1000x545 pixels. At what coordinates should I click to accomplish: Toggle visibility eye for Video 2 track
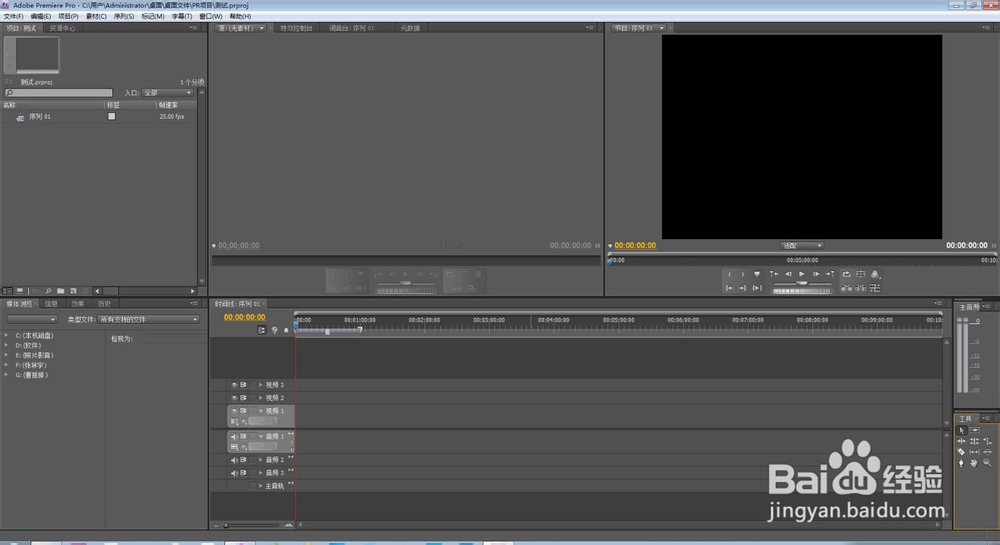(235, 398)
